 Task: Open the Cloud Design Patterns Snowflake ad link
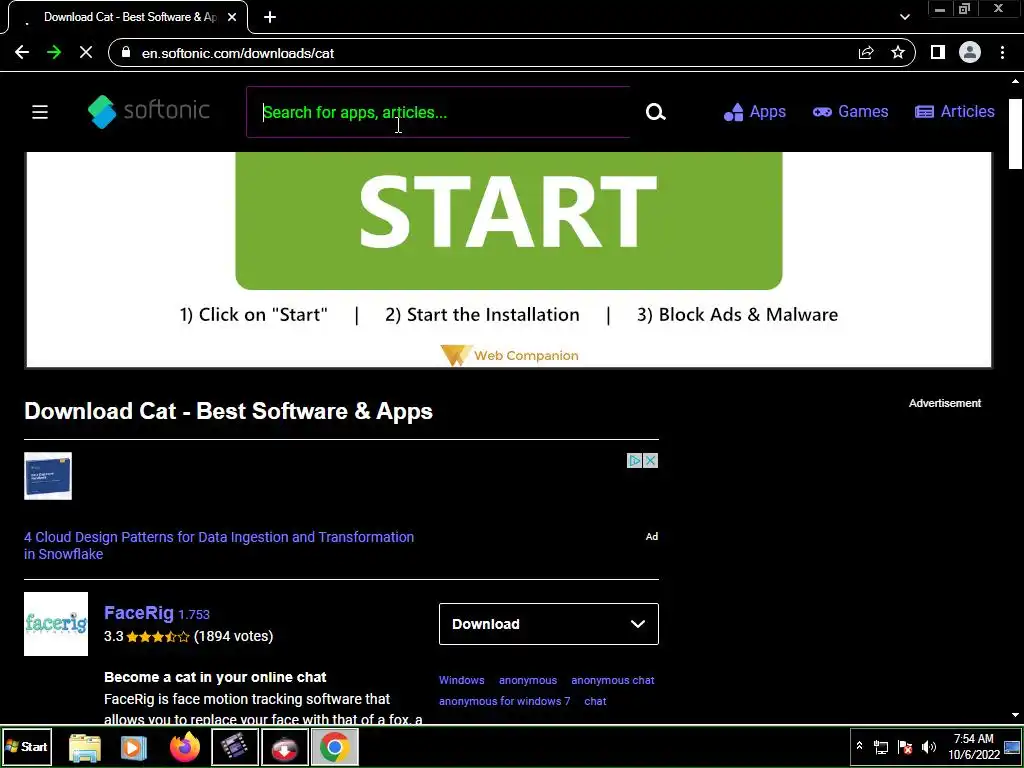point(219,545)
